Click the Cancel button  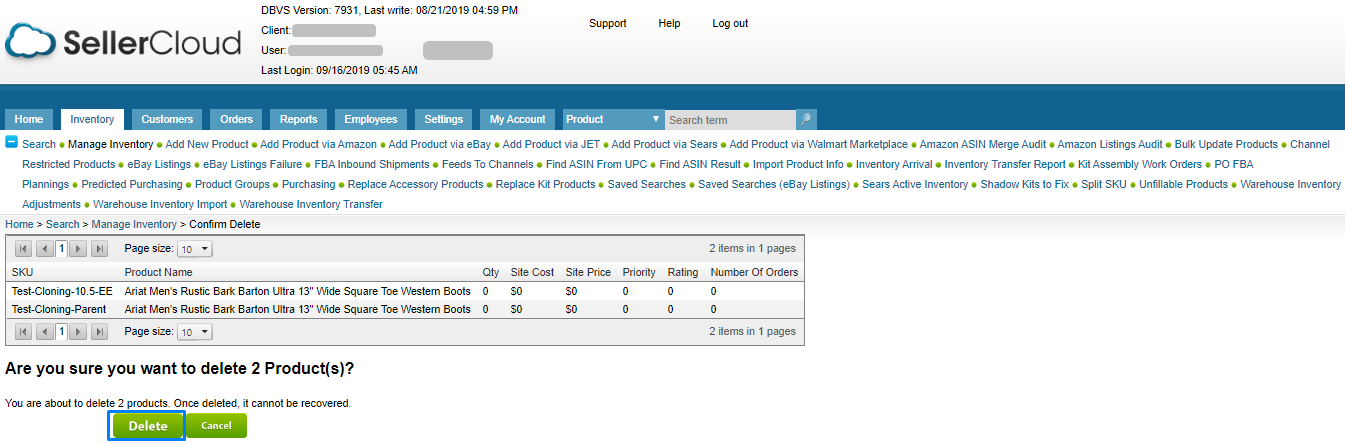click(216, 426)
